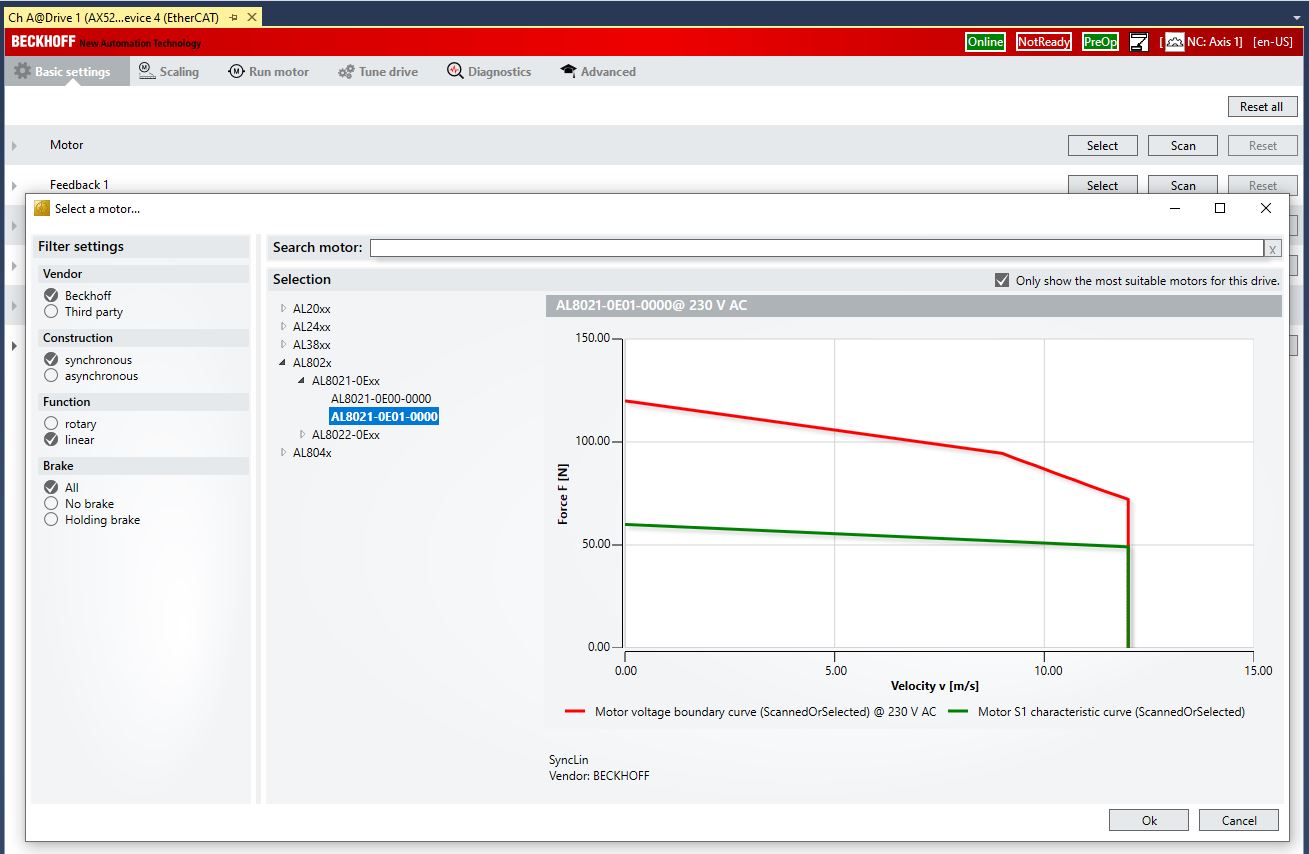Select motor AL8021-0E01-0000 in tree
Viewport: 1309px width, 854px height.
tap(384, 417)
